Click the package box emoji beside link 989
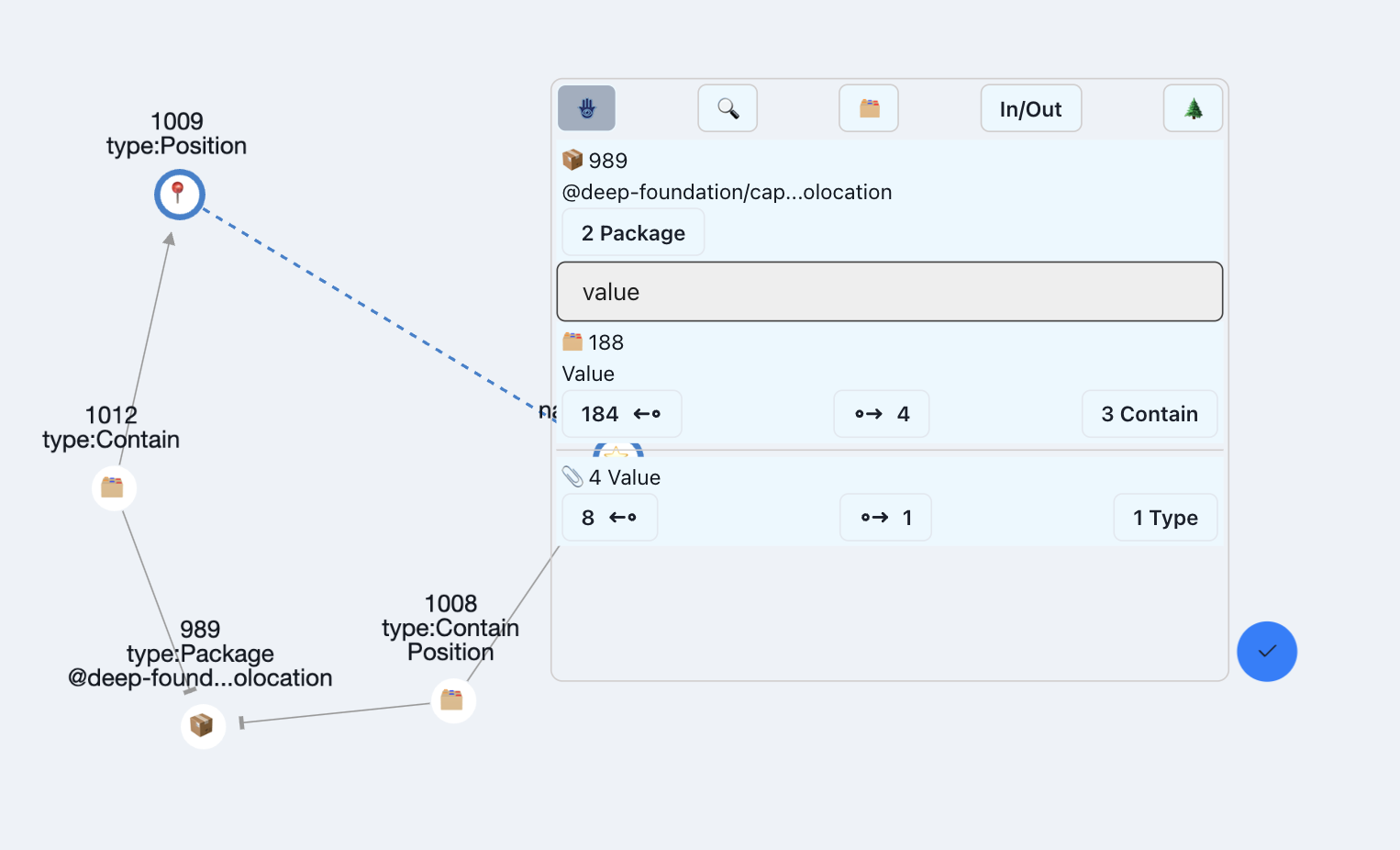Screen dimensions: 1400x850 571,159
